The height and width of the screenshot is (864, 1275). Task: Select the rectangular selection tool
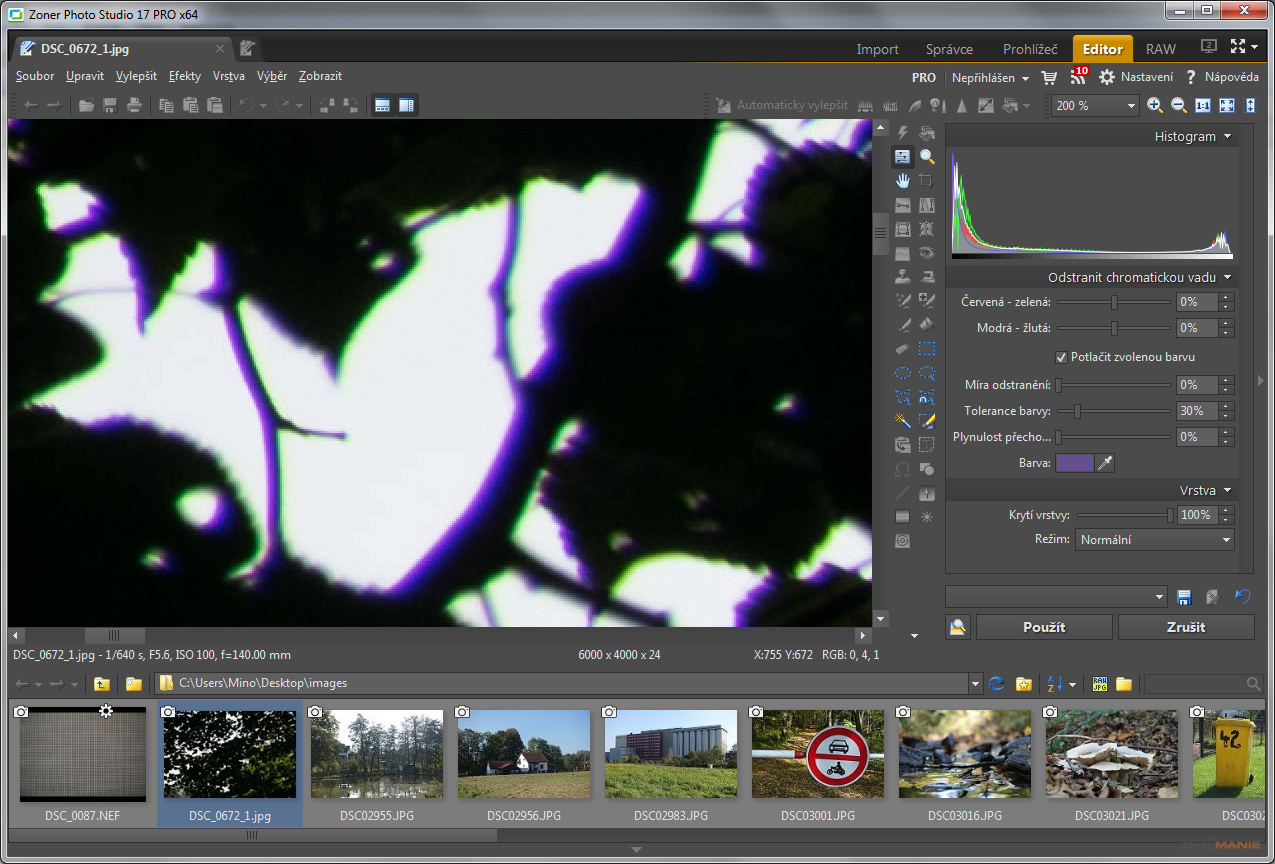[x=927, y=349]
